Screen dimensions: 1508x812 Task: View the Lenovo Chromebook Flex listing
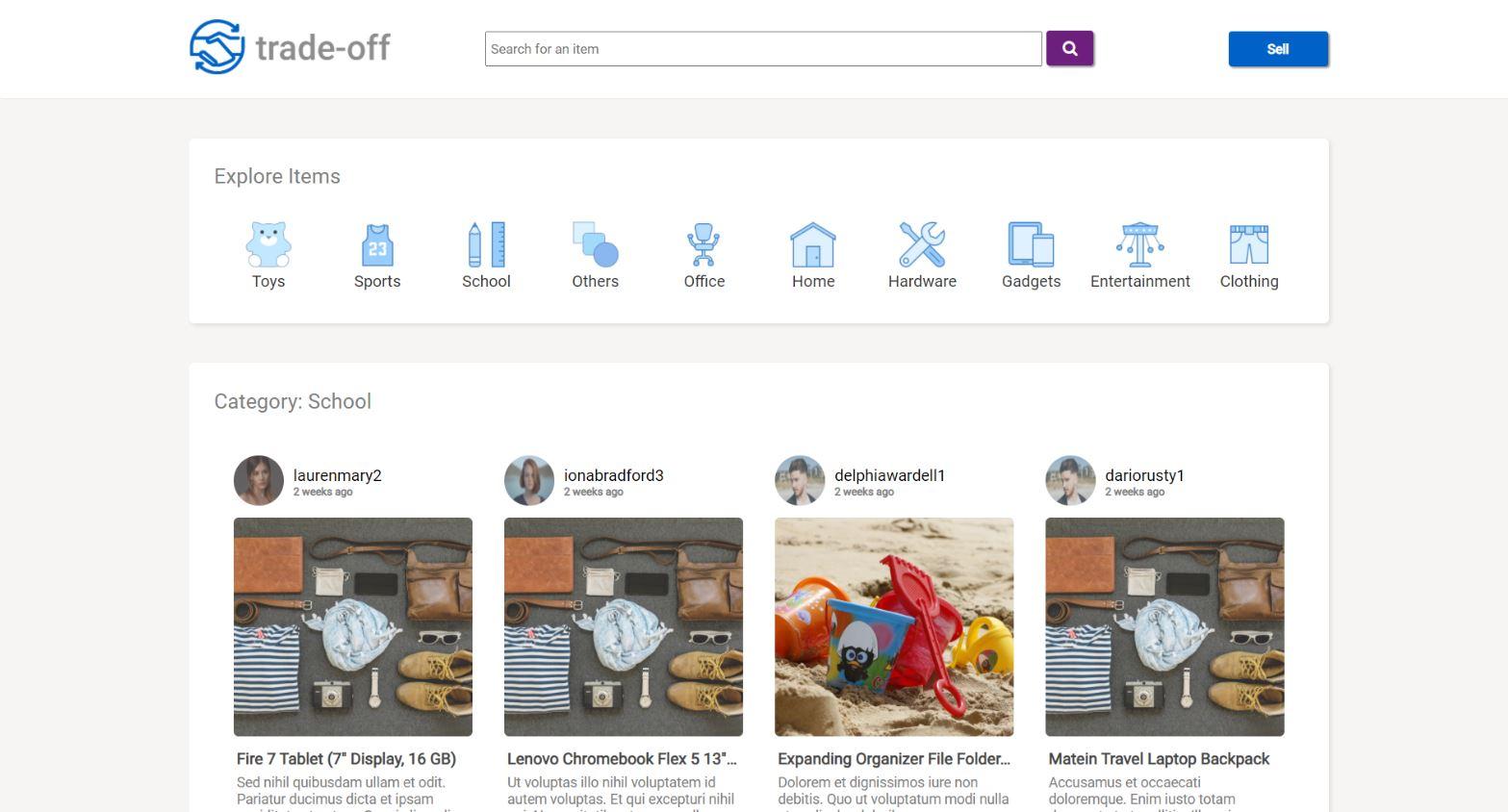click(x=622, y=759)
